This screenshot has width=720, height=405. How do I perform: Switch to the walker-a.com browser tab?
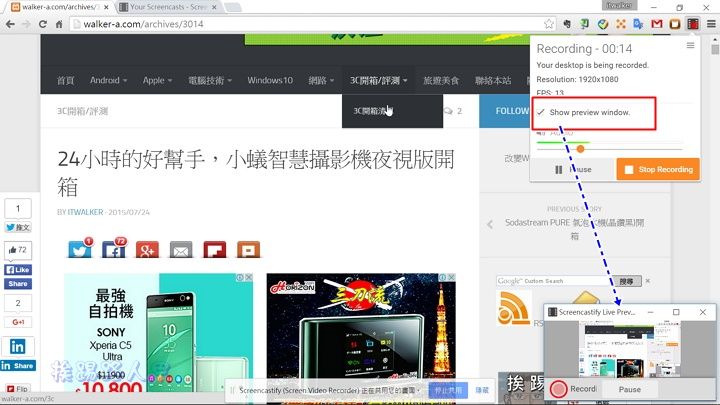click(60, 7)
